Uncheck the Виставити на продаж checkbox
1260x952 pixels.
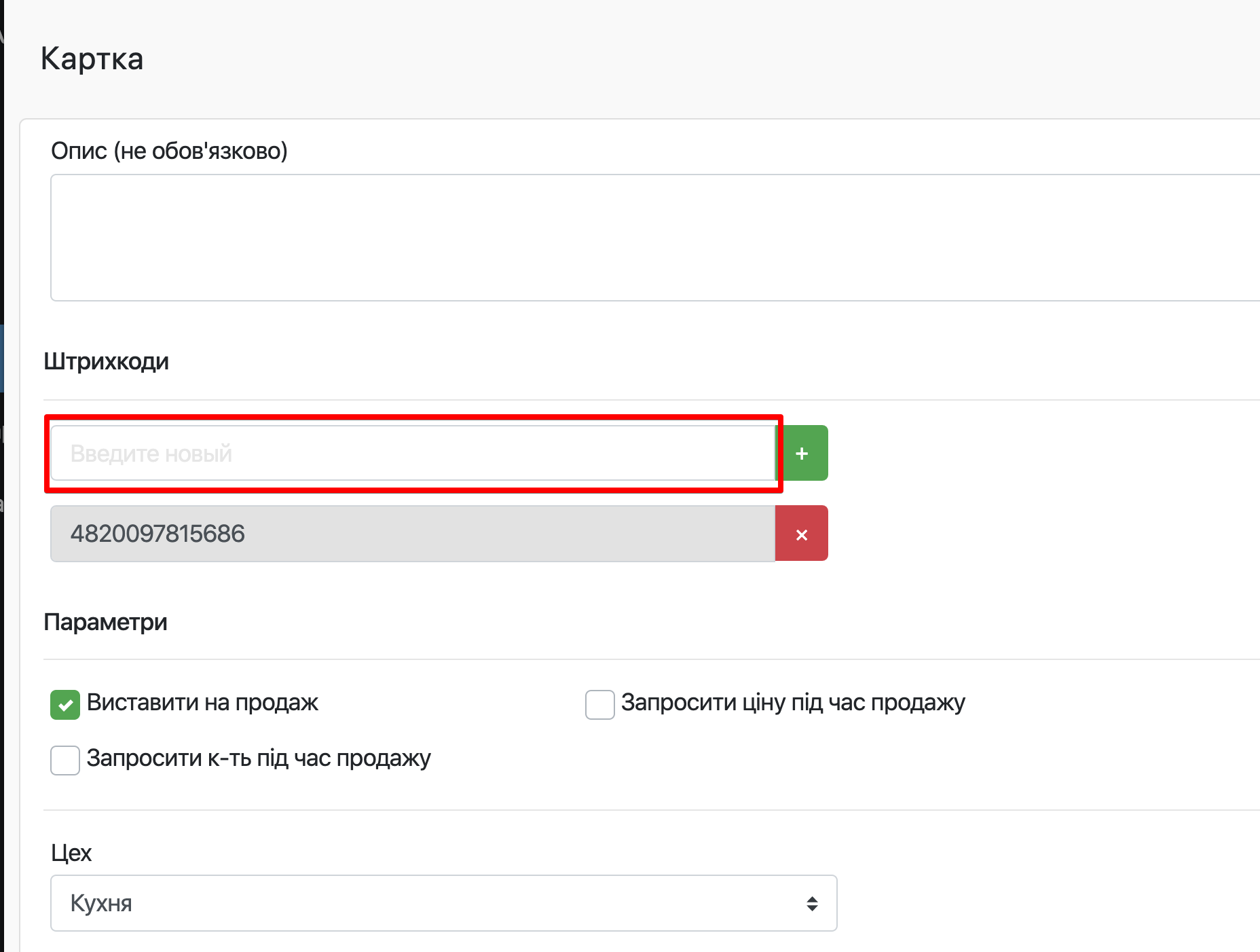coord(65,704)
